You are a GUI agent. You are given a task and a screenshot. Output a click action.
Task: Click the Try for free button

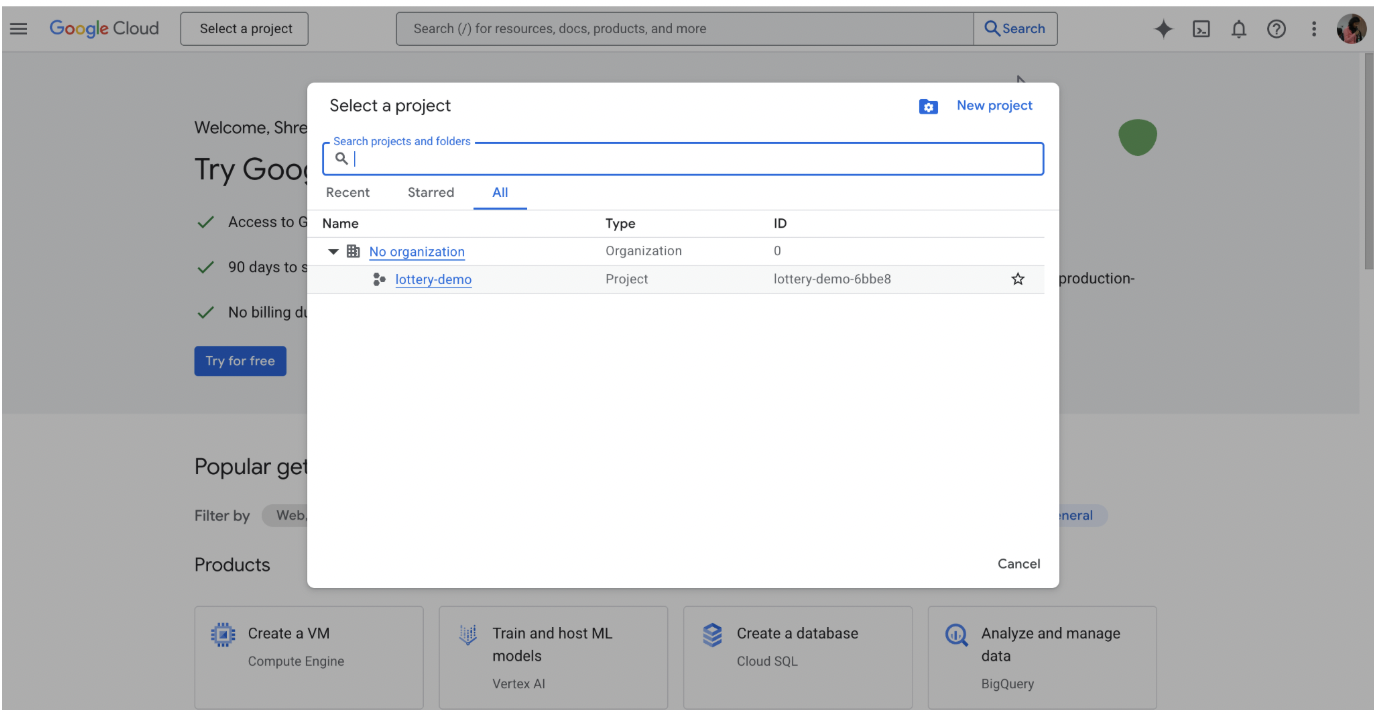pos(240,361)
